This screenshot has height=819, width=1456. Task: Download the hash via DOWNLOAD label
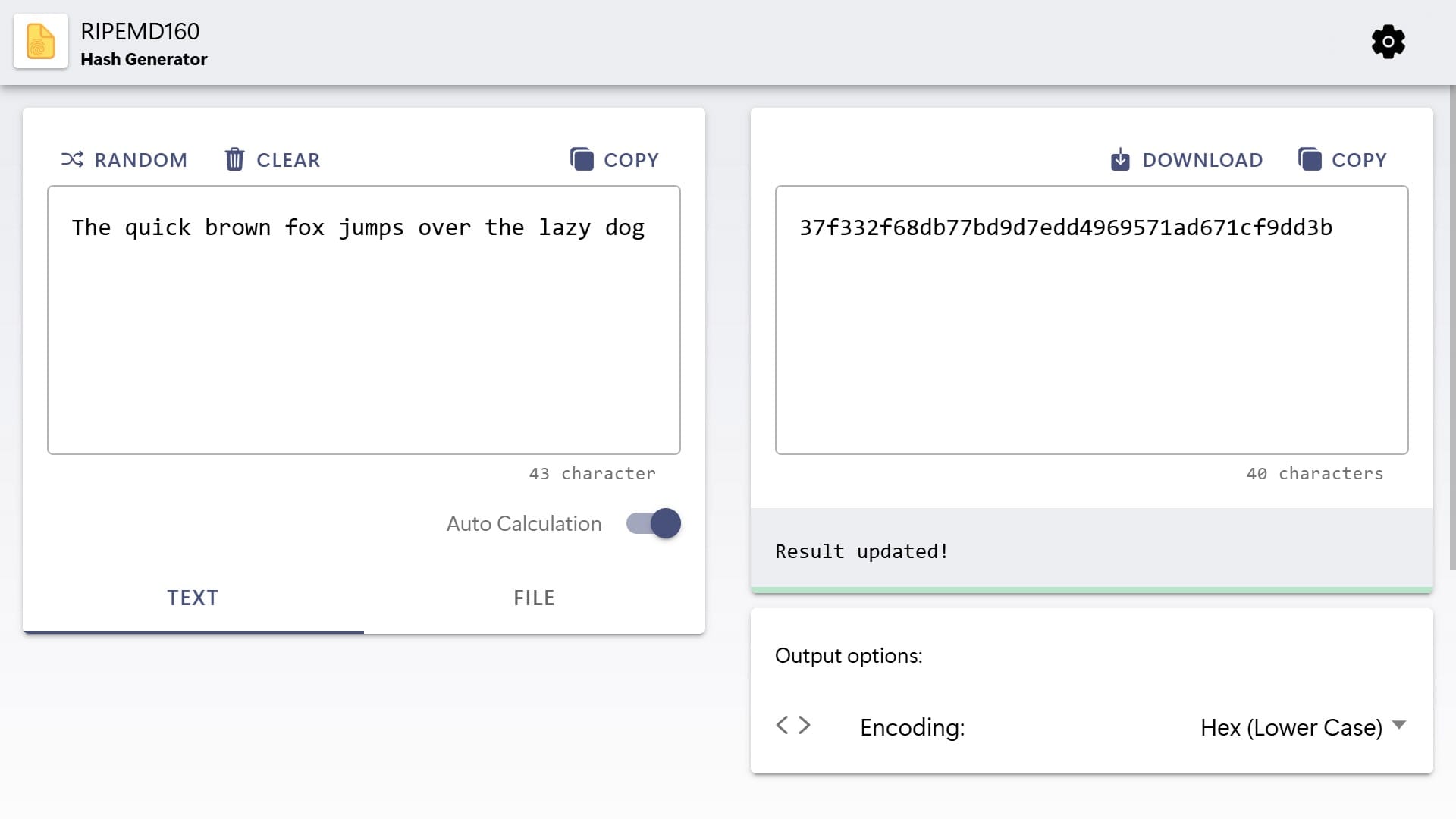coord(1203,160)
